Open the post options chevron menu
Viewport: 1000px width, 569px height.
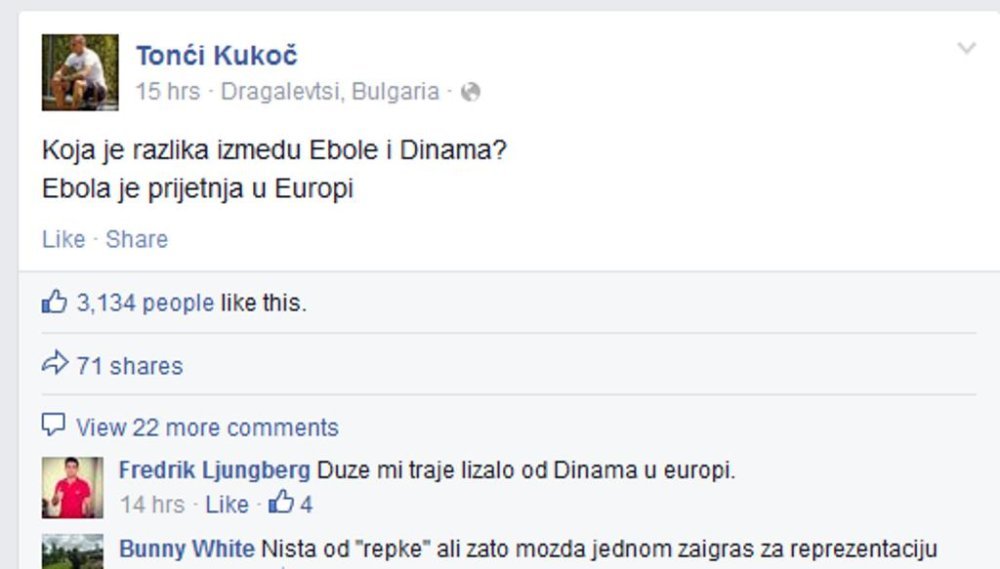click(x=967, y=48)
